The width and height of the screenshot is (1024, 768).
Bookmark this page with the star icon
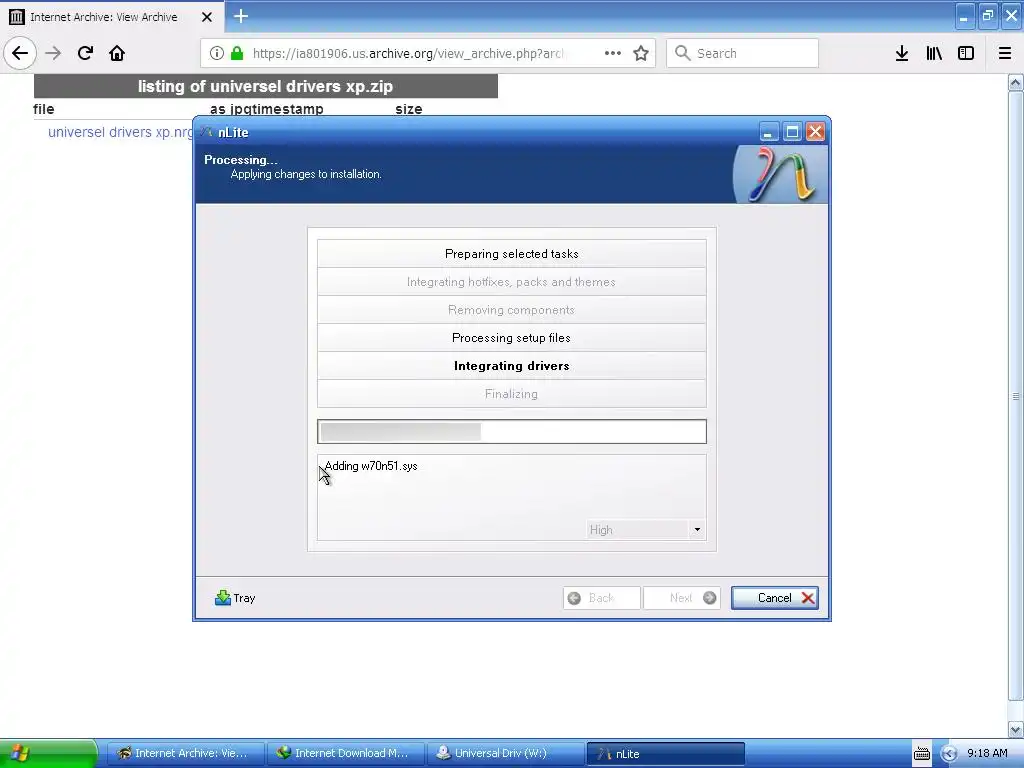[x=641, y=53]
